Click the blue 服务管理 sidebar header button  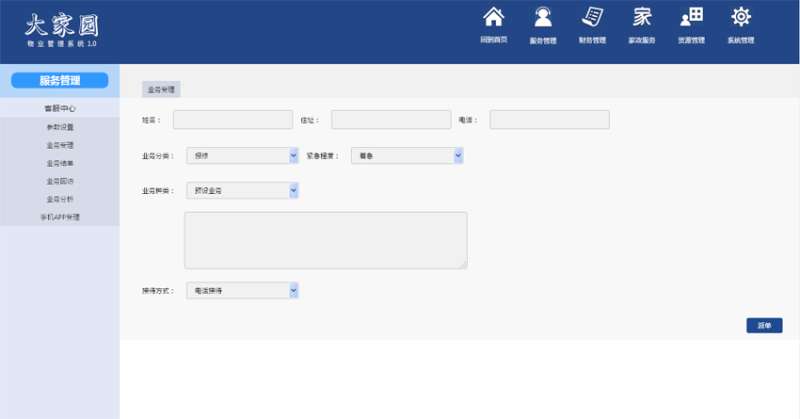[60, 80]
